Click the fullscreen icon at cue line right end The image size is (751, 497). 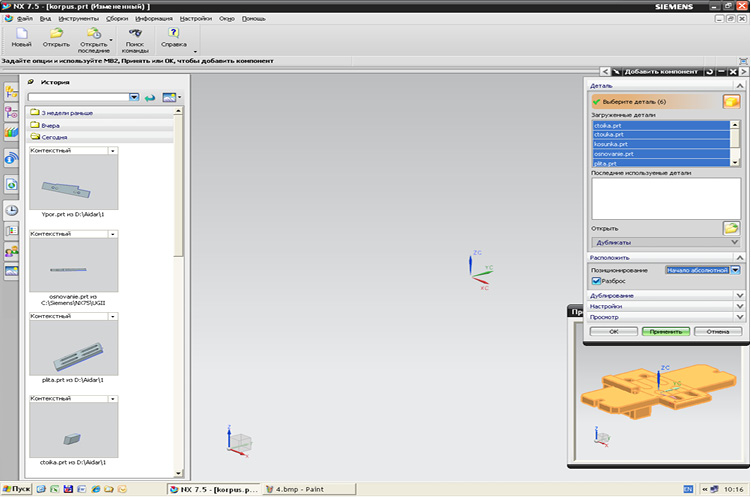click(743, 61)
